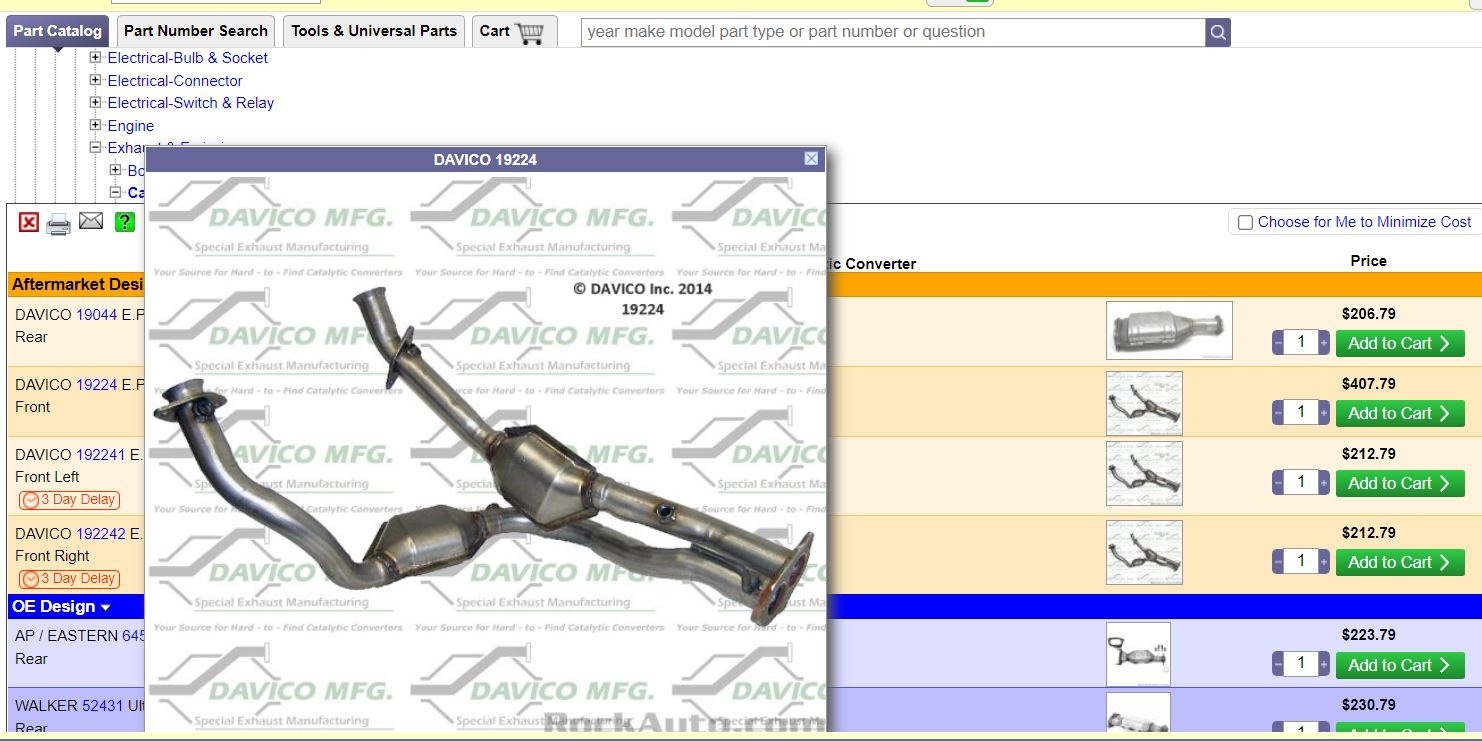Screen dimensions: 1482x741
Task: Open WALKER part number 52431 link
Action: click(103, 706)
